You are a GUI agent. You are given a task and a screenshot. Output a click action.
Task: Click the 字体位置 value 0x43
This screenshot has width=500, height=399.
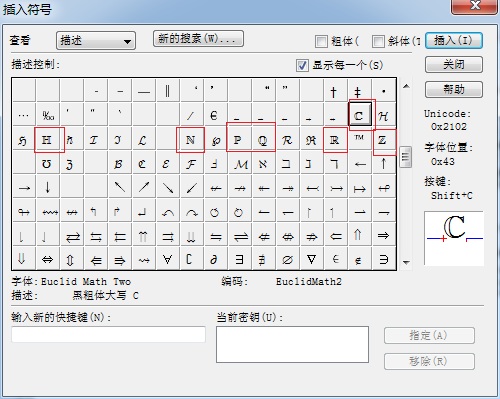coord(442,162)
